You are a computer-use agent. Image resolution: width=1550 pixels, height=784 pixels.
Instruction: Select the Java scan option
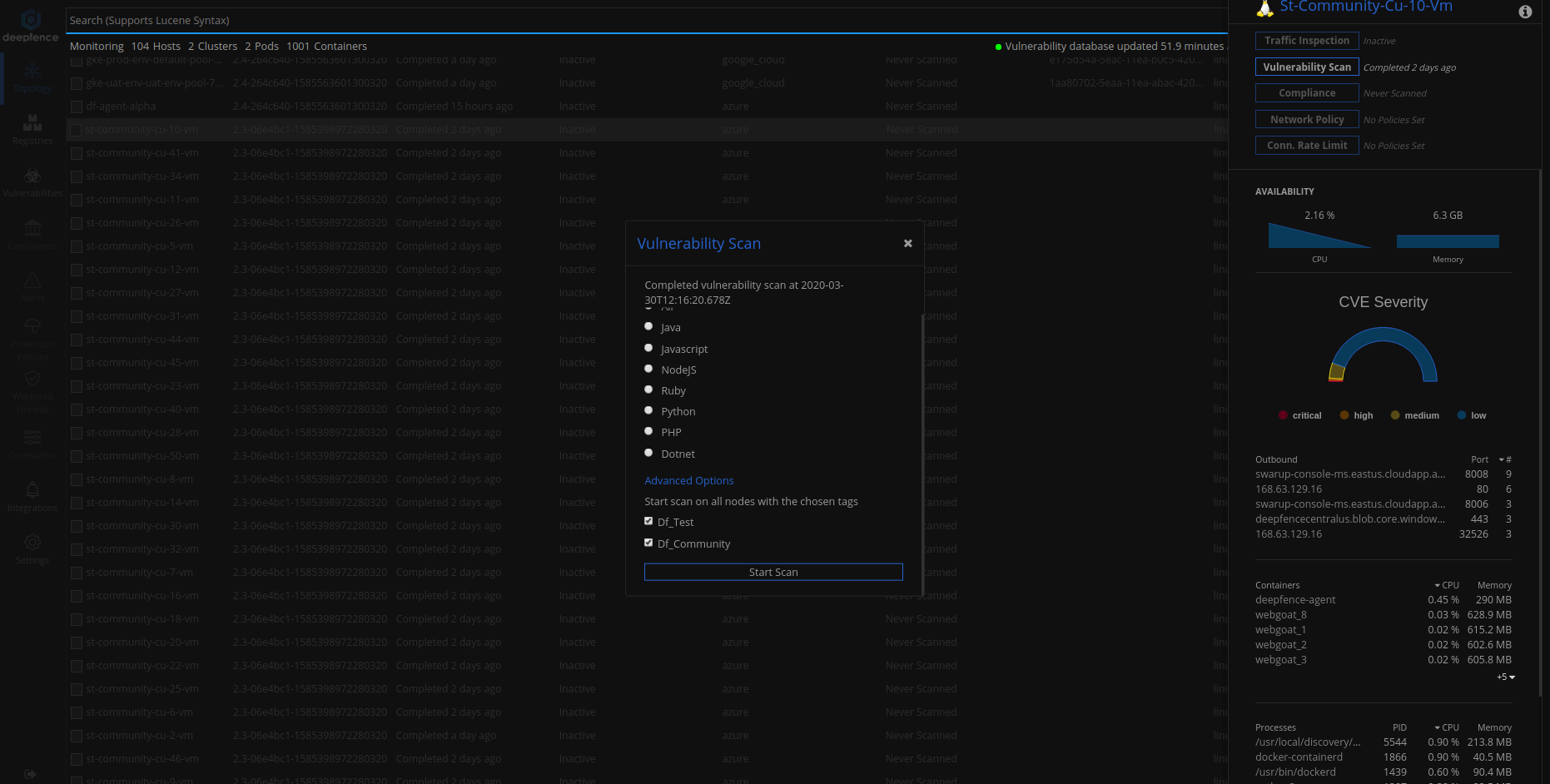tap(648, 326)
